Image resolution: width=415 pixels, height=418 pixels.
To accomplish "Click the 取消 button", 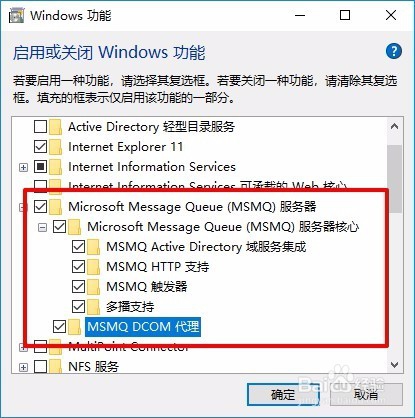I will coord(366,395).
